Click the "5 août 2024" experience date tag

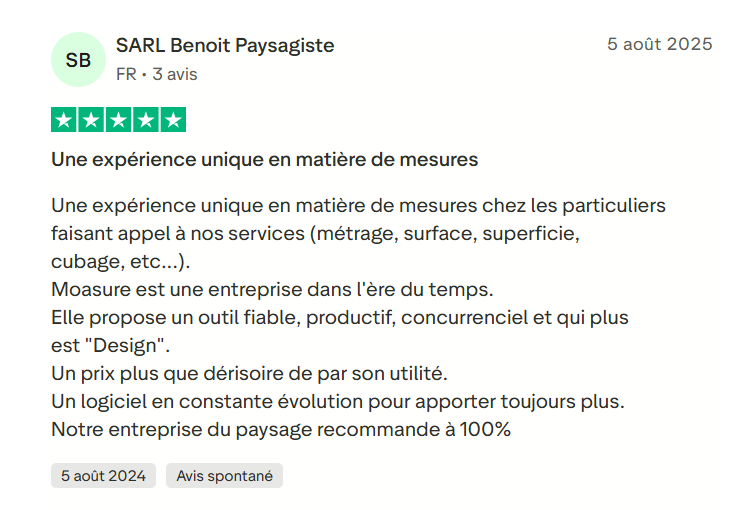click(x=103, y=476)
